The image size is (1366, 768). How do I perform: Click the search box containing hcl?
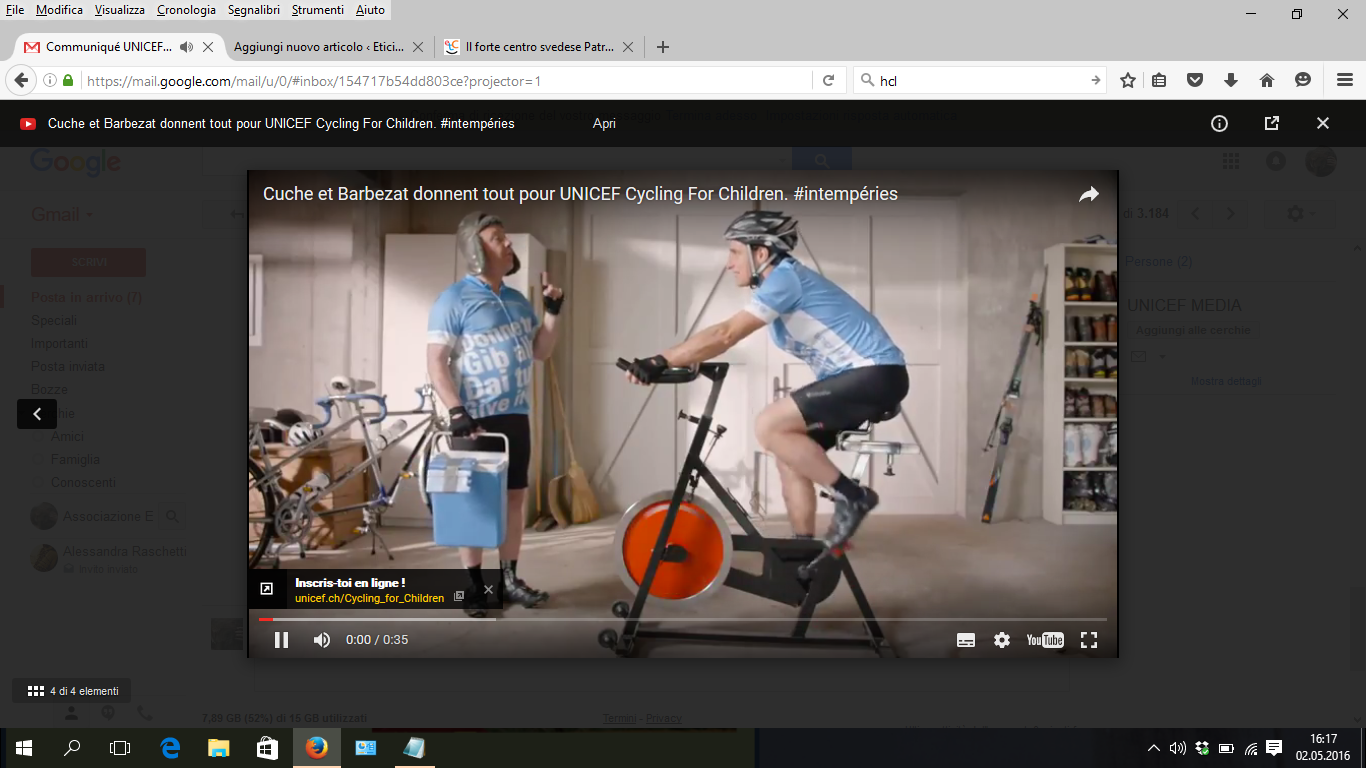point(980,80)
